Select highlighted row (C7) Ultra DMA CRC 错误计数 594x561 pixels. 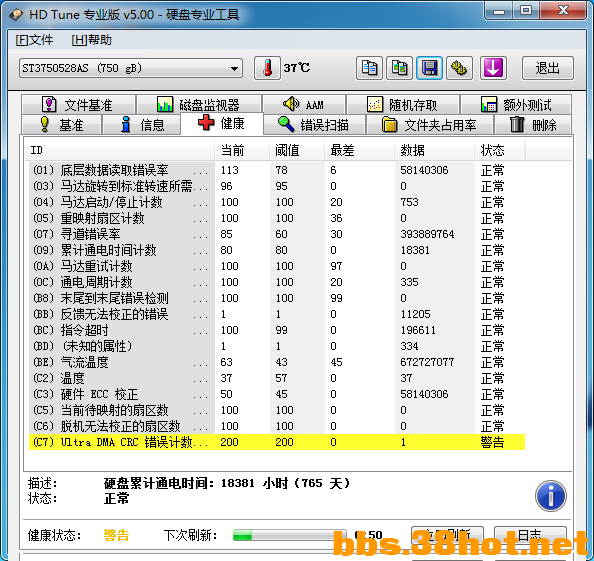point(277,442)
